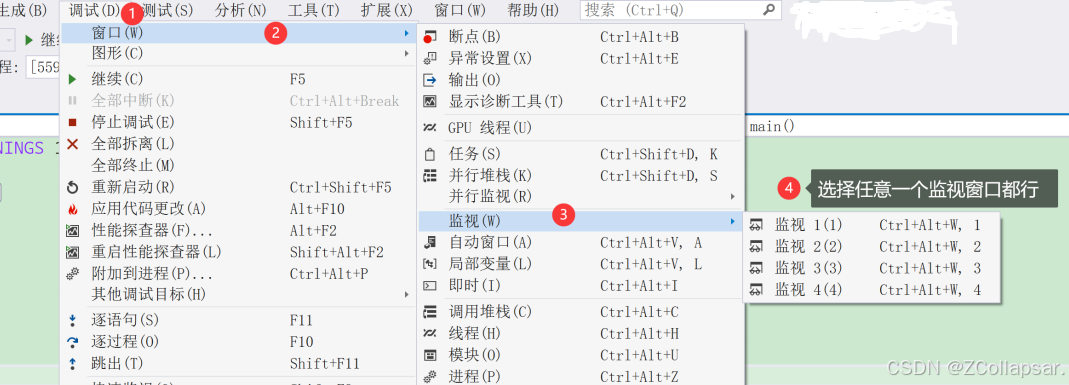Open 断点(B) window Ctrl+Alt+B
The image size is (1069, 385).
click(x=579, y=37)
